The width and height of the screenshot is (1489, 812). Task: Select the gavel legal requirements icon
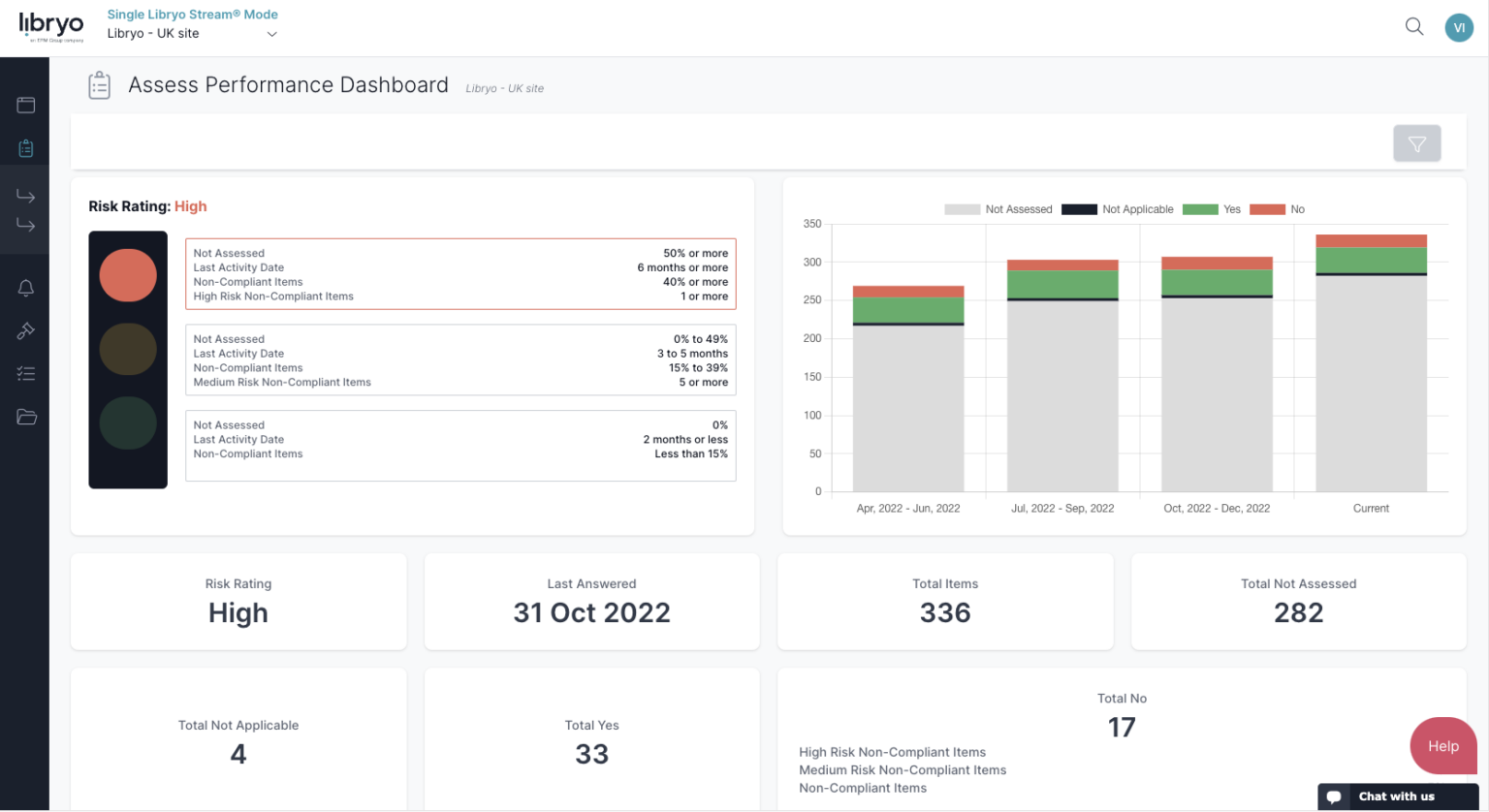click(x=25, y=330)
